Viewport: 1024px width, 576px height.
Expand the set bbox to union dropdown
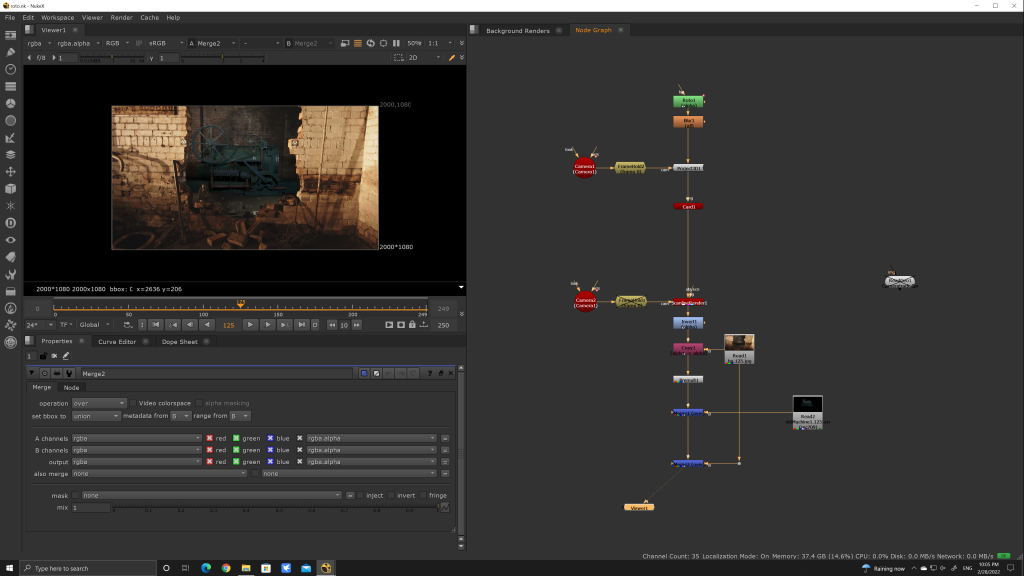pos(96,415)
